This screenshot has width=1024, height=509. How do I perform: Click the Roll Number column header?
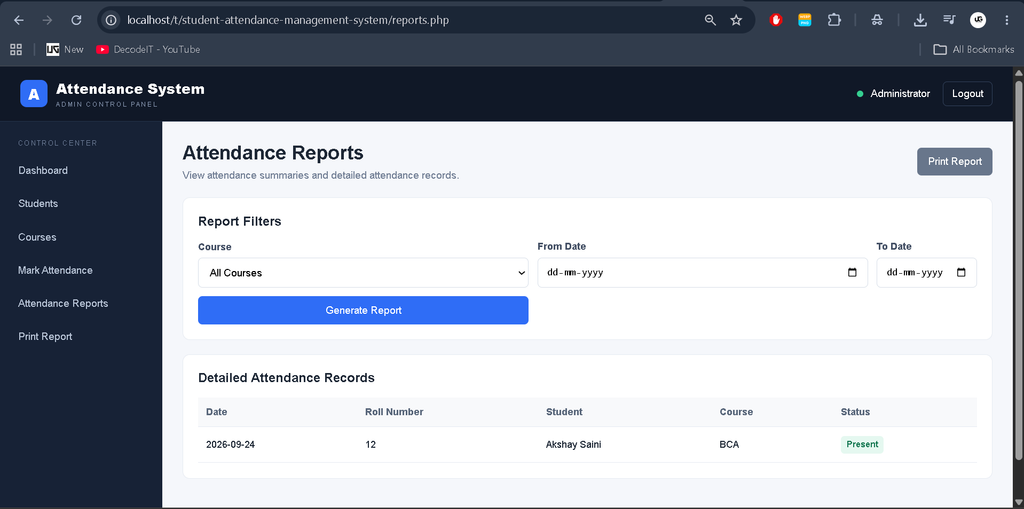(394, 412)
